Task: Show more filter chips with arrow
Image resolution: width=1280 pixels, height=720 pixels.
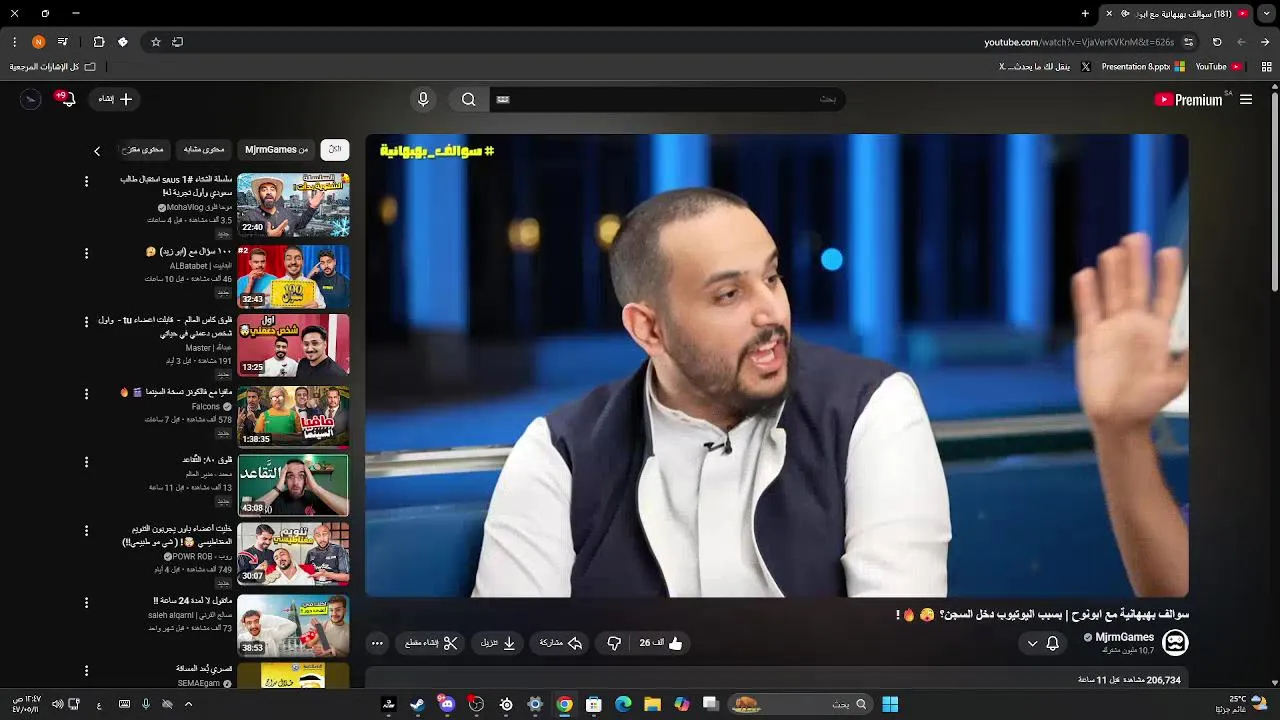Action: (x=97, y=151)
